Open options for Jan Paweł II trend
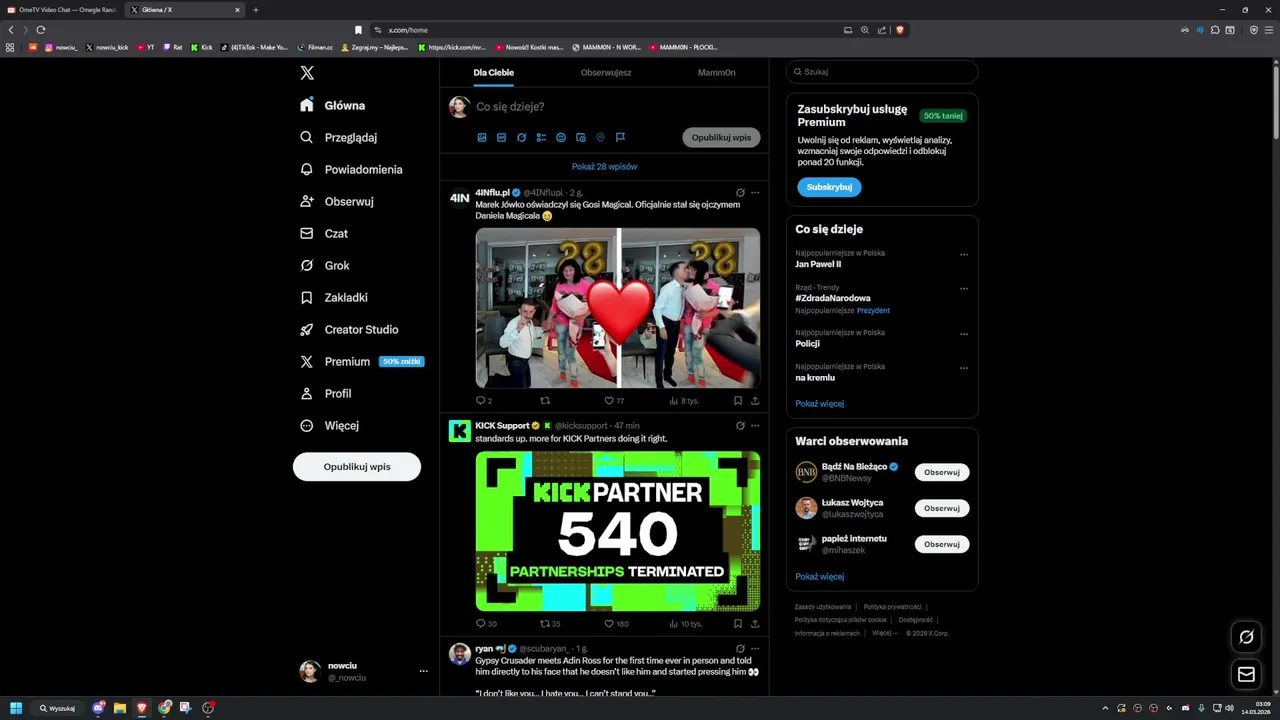This screenshot has height=720, width=1280. point(964,254)
